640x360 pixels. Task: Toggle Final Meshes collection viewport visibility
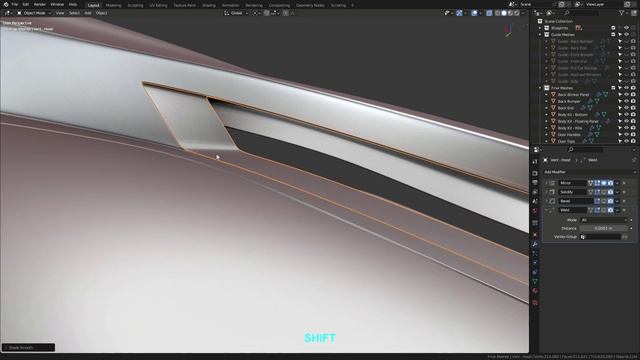click(x=626, y=88)
